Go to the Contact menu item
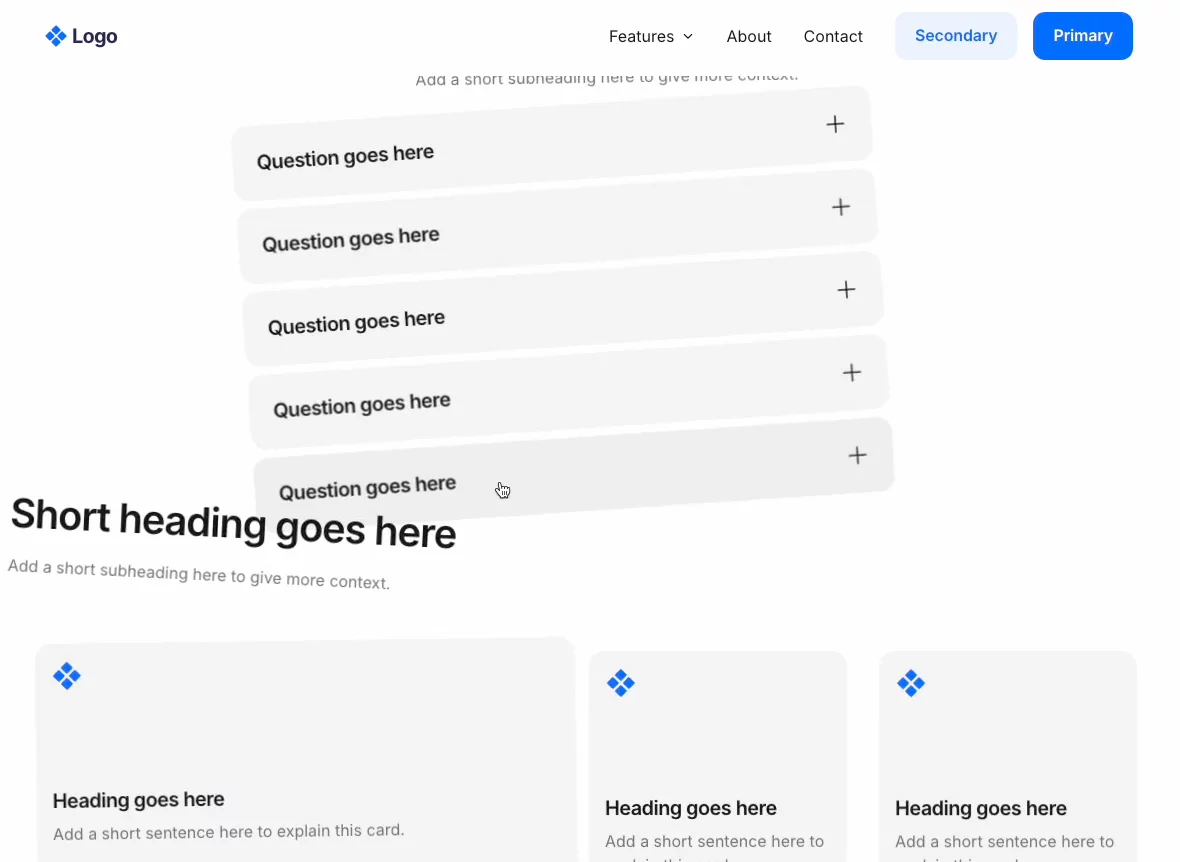This screenshot has height=862, width=1180. [x=833, y=36]
